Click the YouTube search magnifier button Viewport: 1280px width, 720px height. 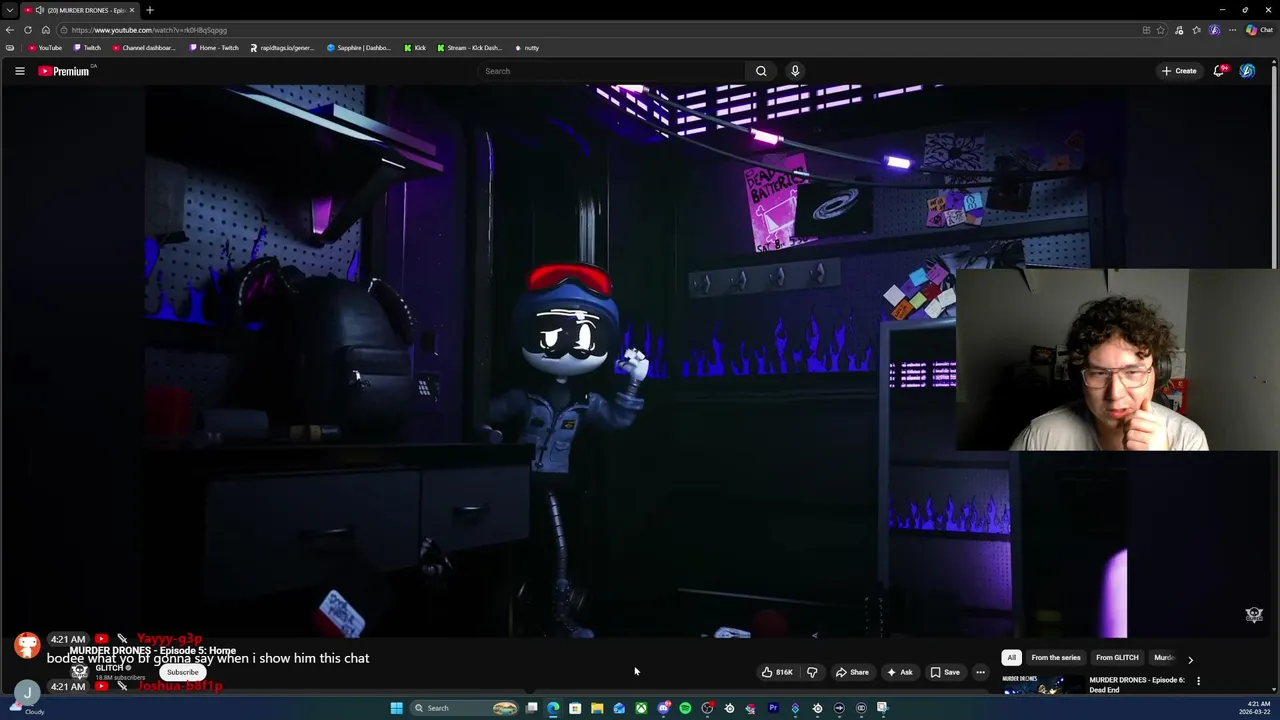(x=761, y=71)
